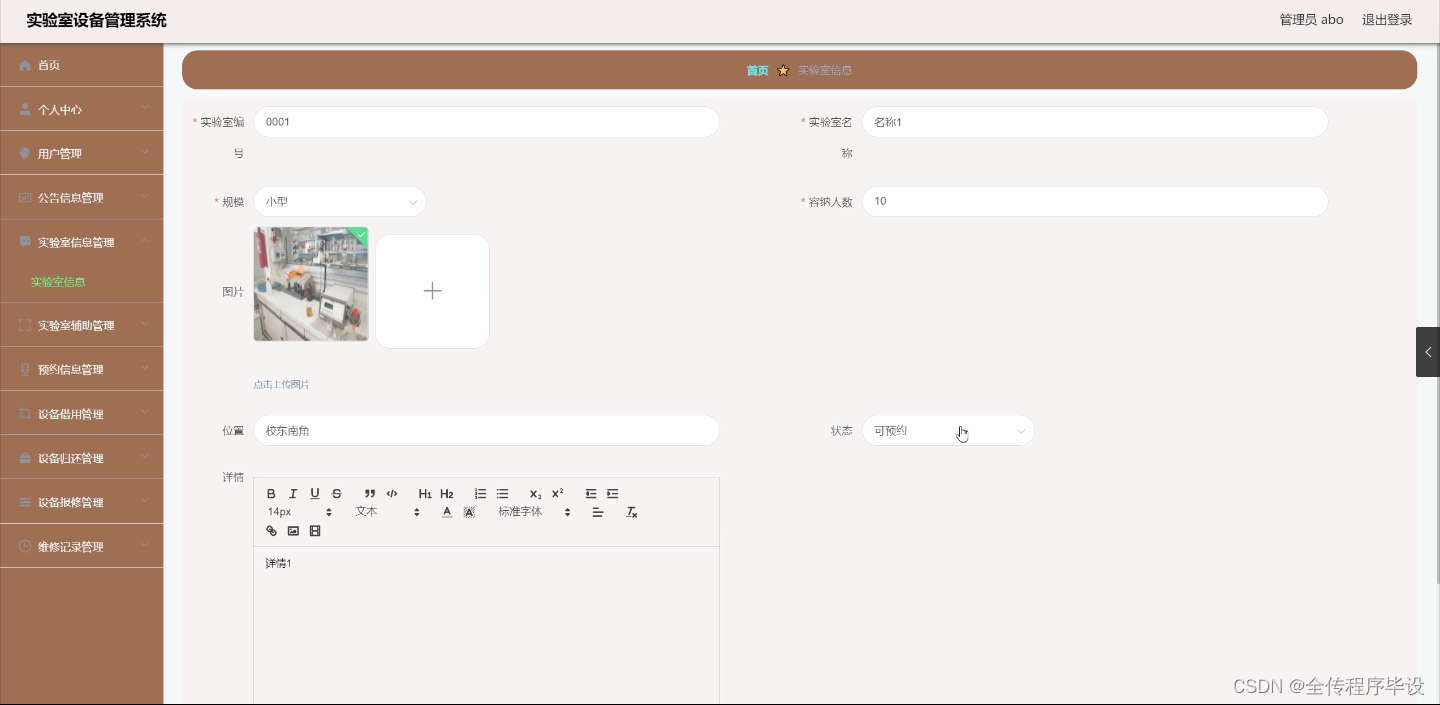Viewport: 1440px width, 705px height.
Task: Apply subscript formatting in the editor toolbar
Action: pyautogui.click(x=535, y=493)
